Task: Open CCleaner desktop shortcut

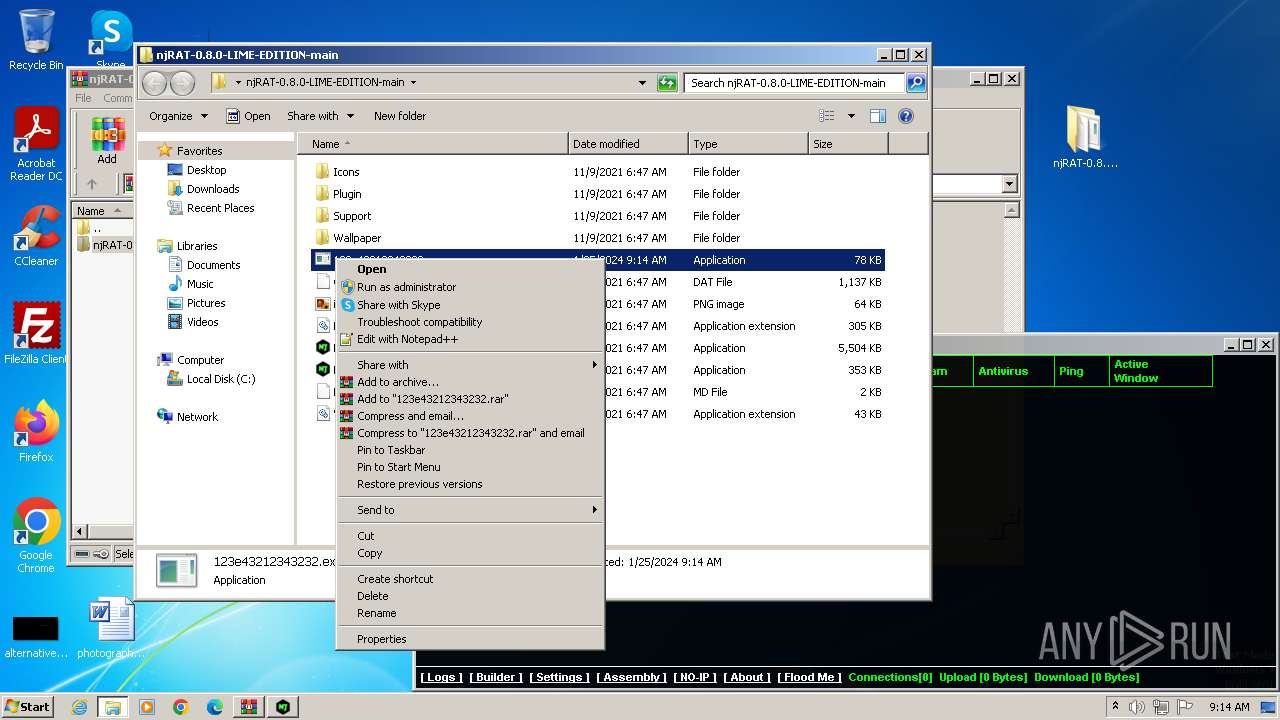Action: tap(36, 236)
